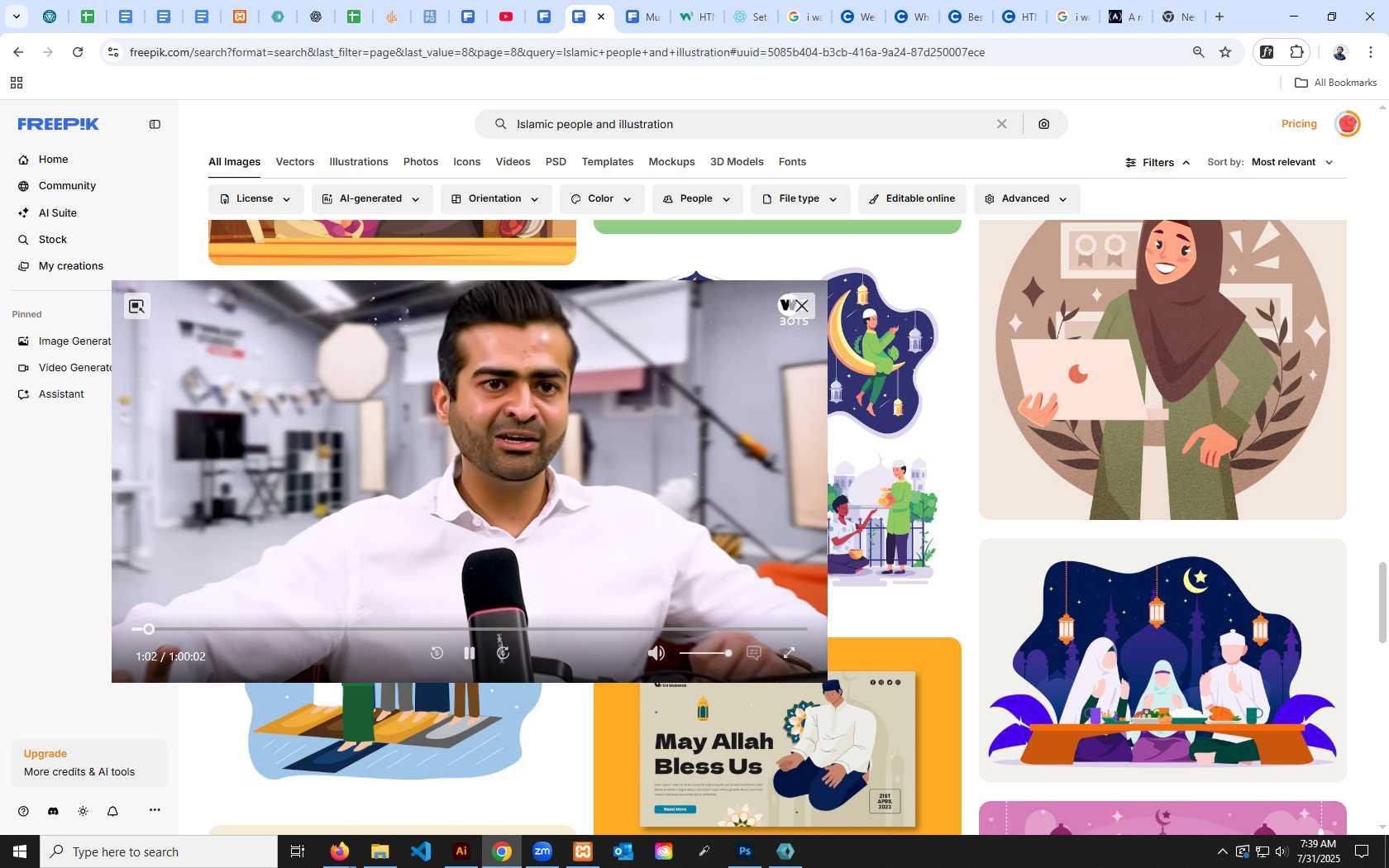Go to Stock section
The width and height of the screenshot is (1389, 868).
pyautogui.click(x=53, y=240)
